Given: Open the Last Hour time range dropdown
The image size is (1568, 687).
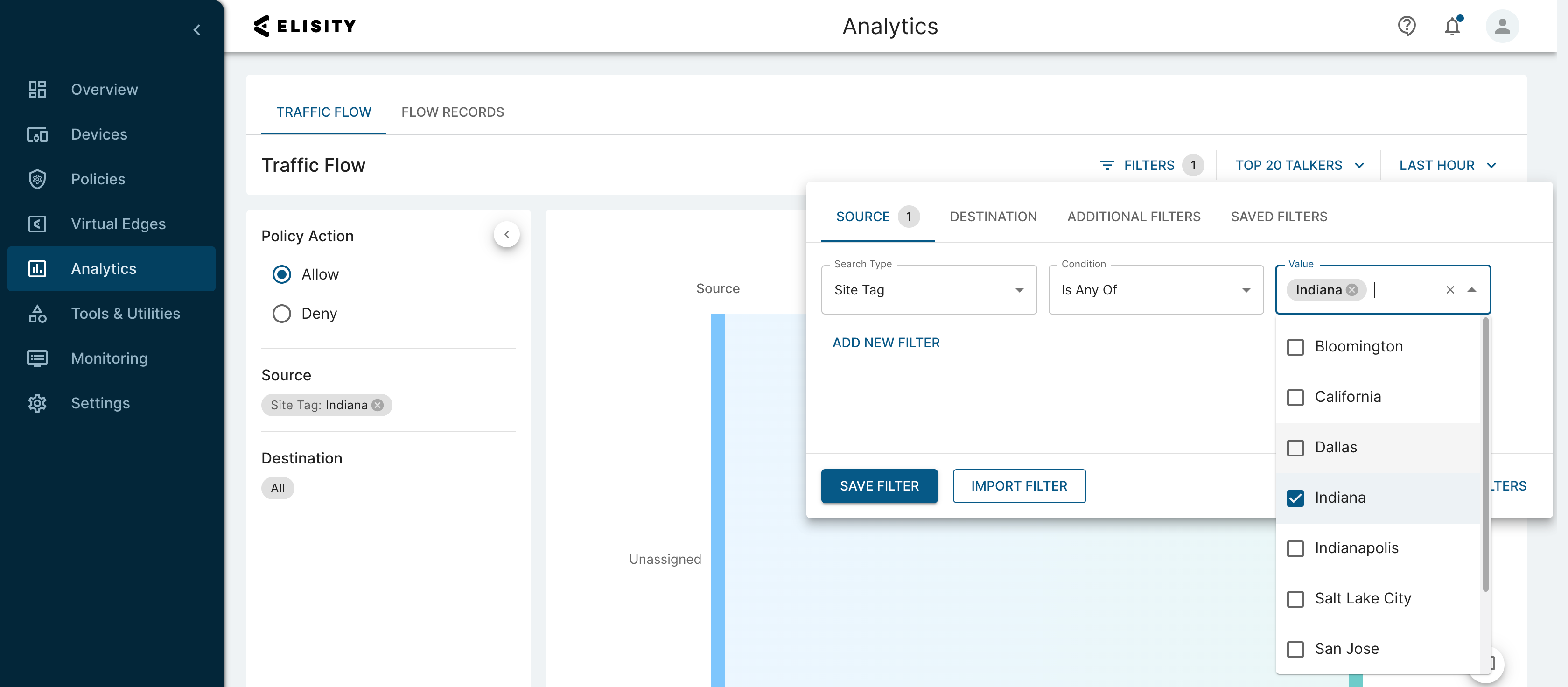Looking at the screenshot, I should coord(1447,166).
